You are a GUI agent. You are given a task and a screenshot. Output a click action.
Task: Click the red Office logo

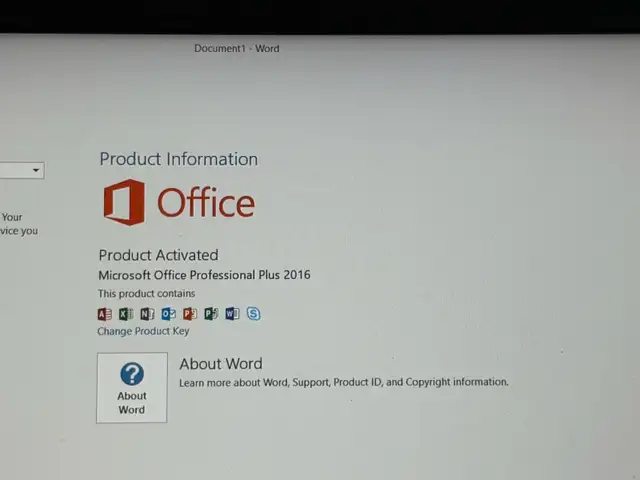tap(179, 202)
